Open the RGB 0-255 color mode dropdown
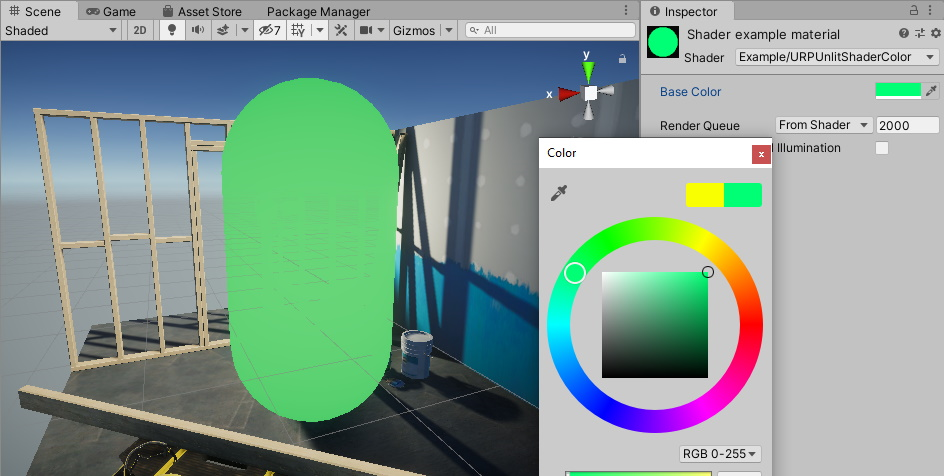 pyautogui.click(x=719, y=454)
